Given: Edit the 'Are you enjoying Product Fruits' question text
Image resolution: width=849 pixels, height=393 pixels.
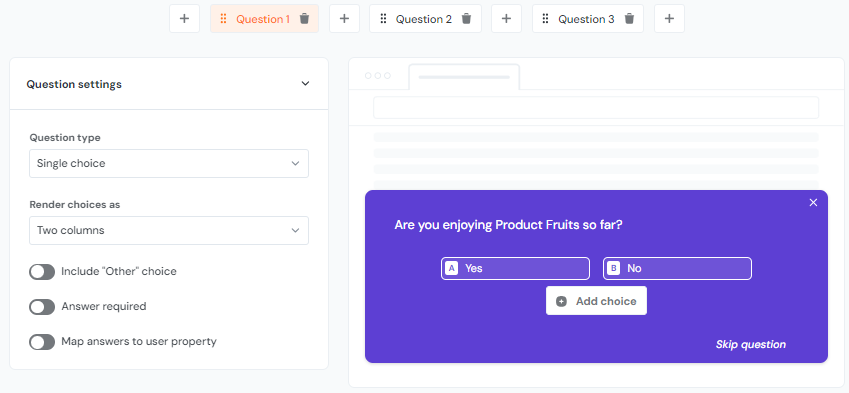Looking at the screenshot, I should tap(508, 225).
